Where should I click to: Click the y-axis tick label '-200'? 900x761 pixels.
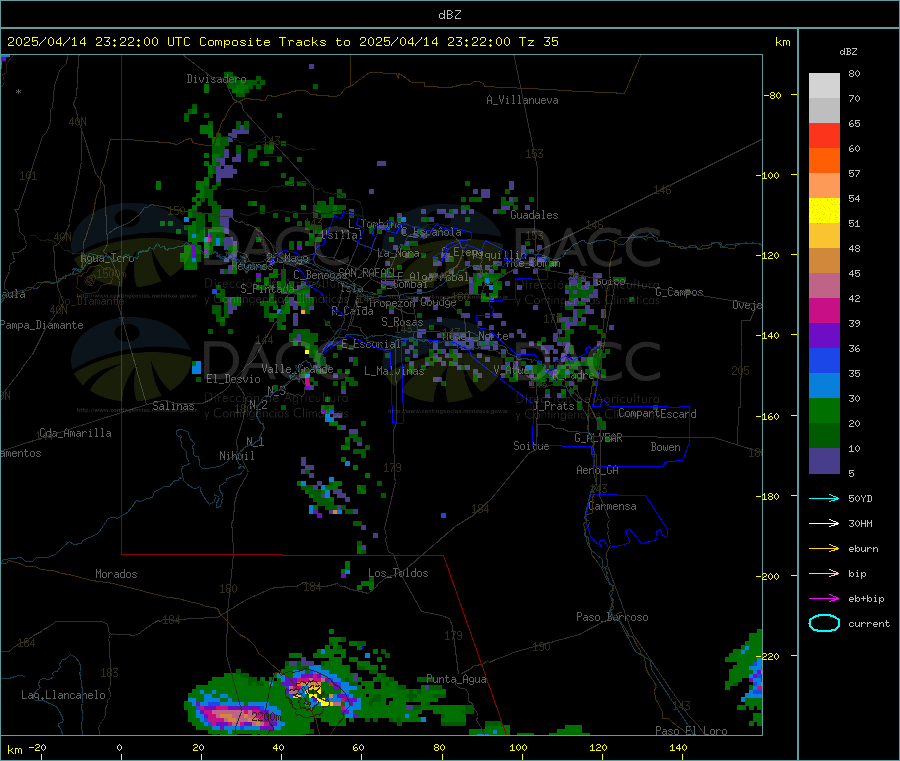point(767,576)
